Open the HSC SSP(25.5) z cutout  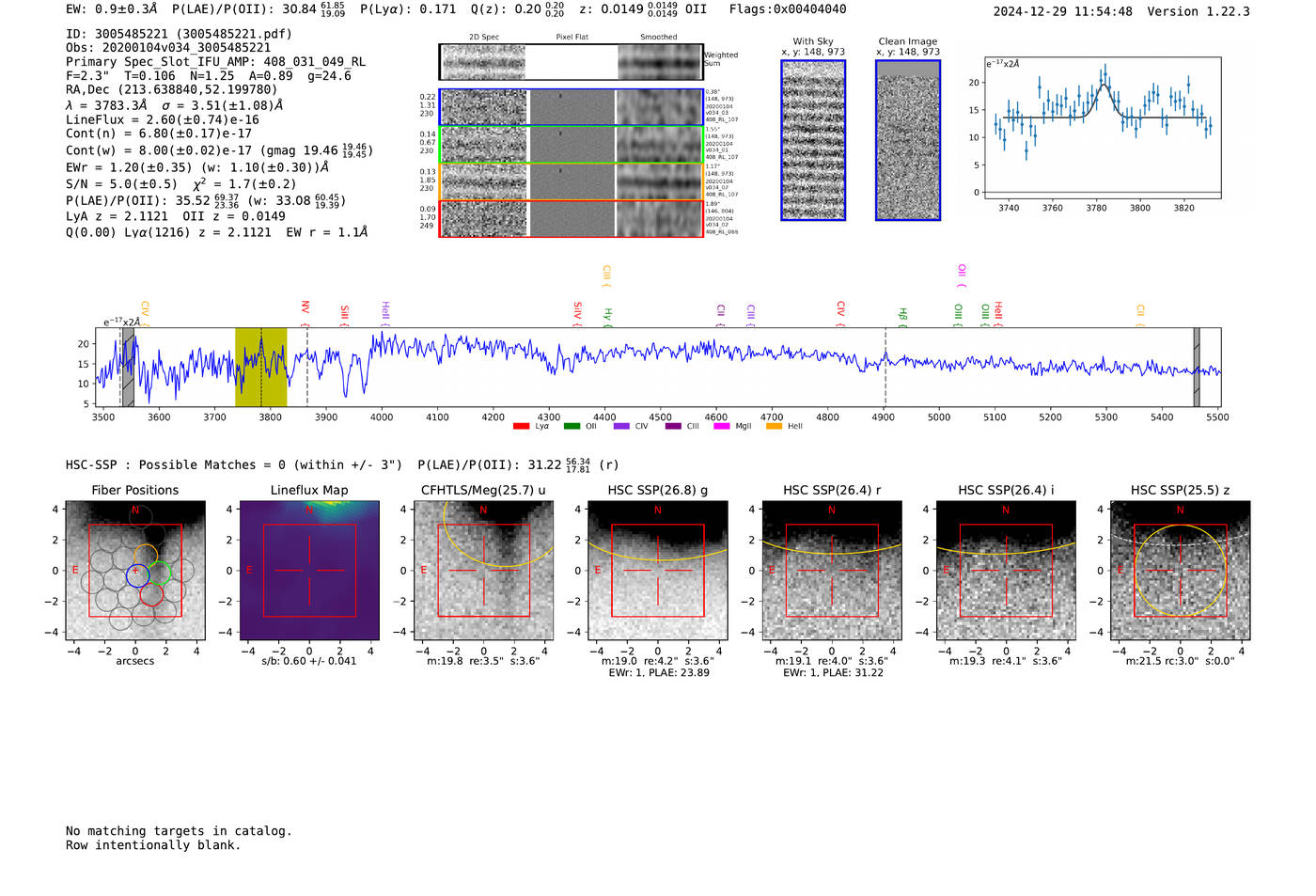1181,571
